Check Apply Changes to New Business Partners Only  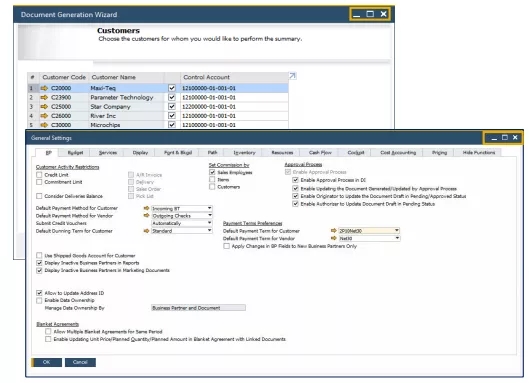[226, 246]
